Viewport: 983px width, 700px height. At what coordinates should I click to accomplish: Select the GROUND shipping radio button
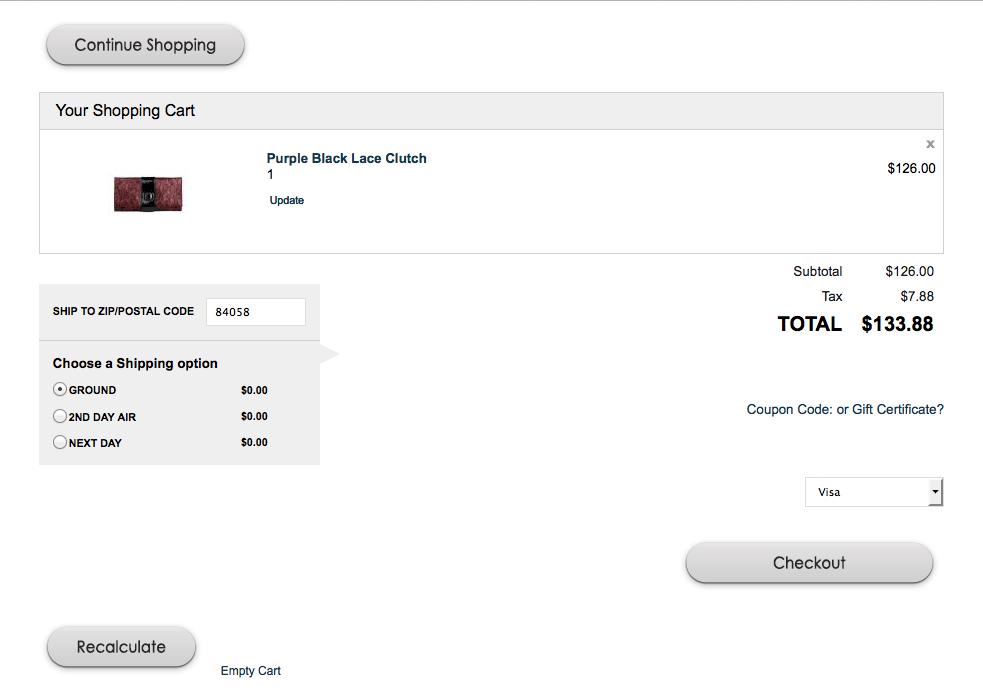[x=60, y=390]
